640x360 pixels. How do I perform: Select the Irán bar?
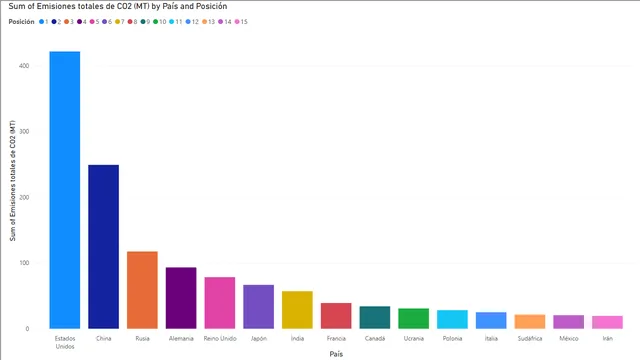608,322
